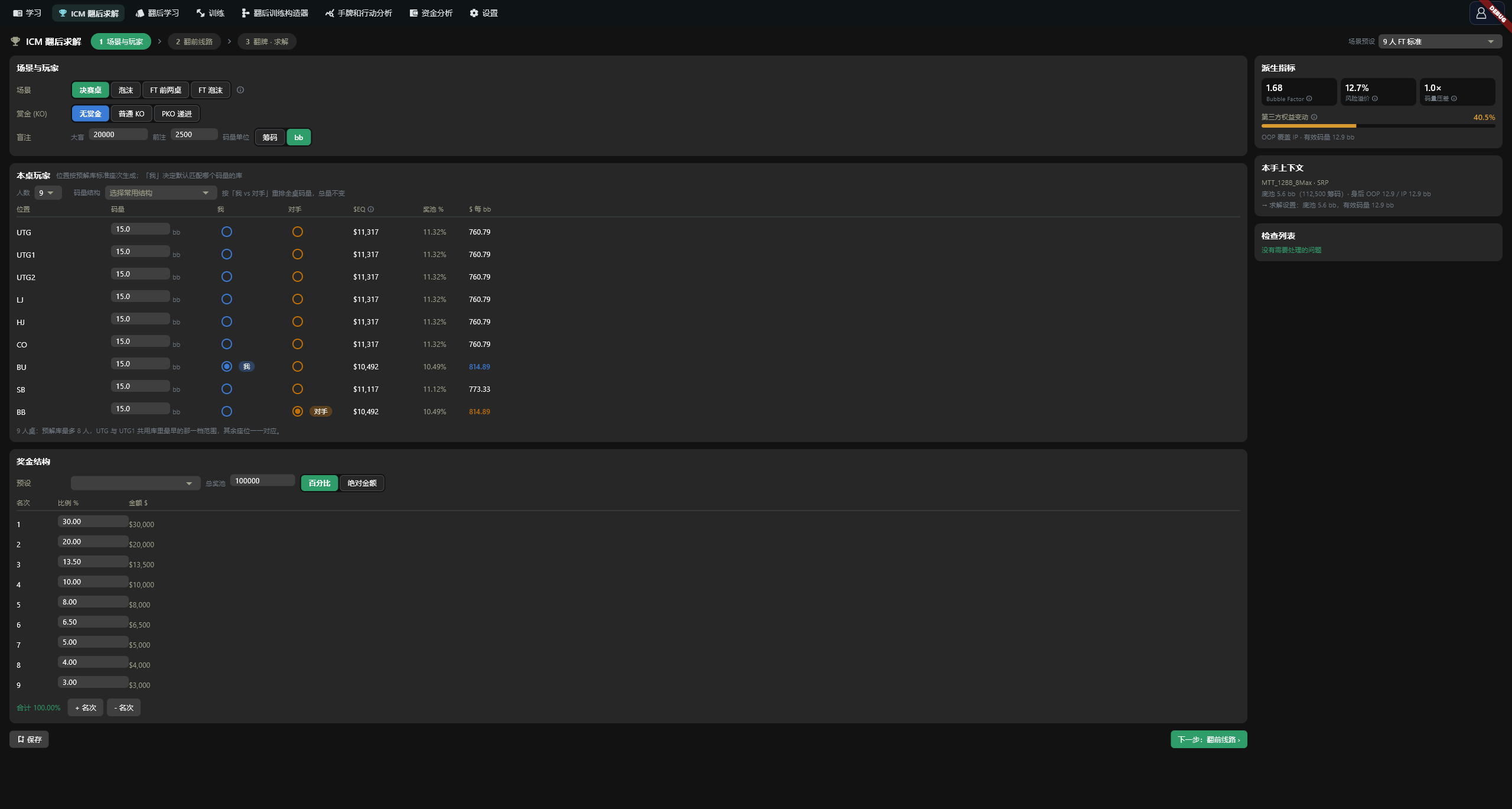Select CO as 我 radio button
The height and width of the screenshot is (809, 1512).
[x=227, y=344]
